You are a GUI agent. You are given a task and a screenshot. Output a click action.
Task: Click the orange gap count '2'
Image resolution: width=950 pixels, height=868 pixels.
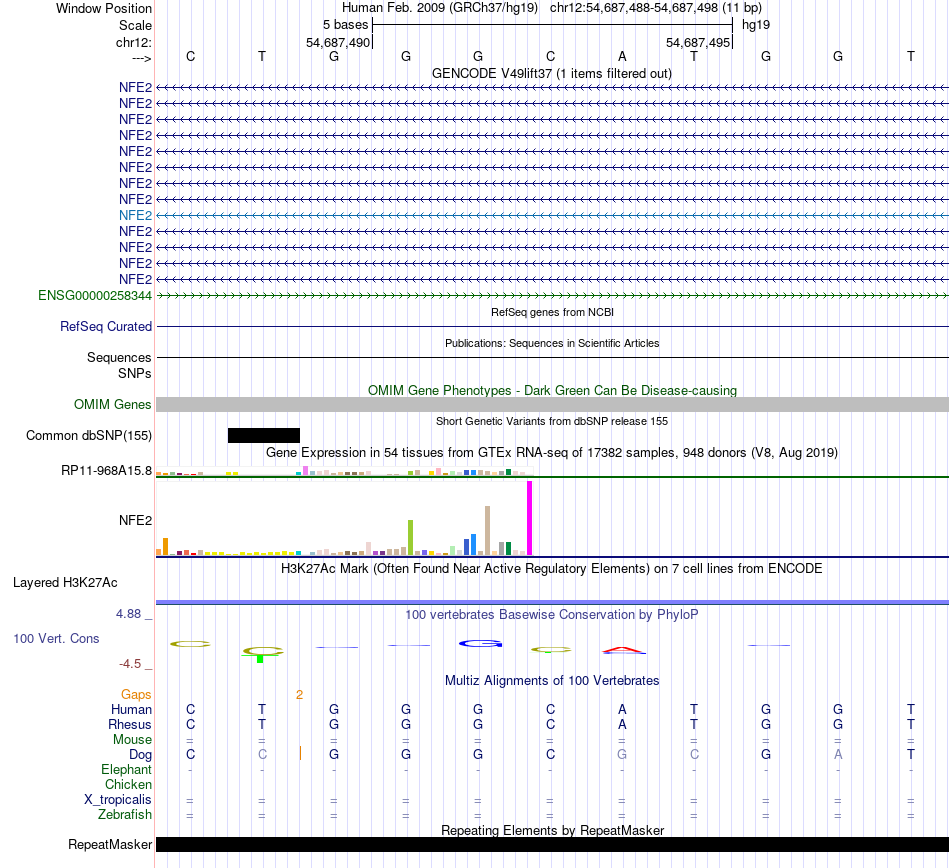point(299,695)
